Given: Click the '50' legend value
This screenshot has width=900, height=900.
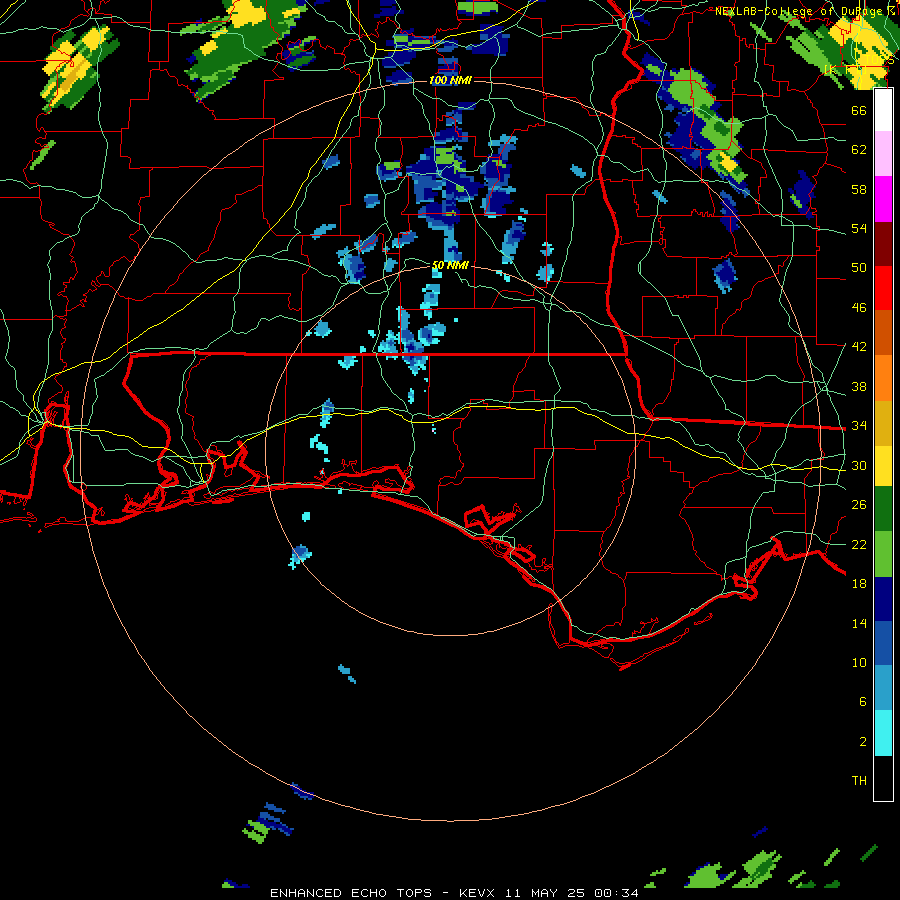Looking at the screenshot, I should point(859,267).
